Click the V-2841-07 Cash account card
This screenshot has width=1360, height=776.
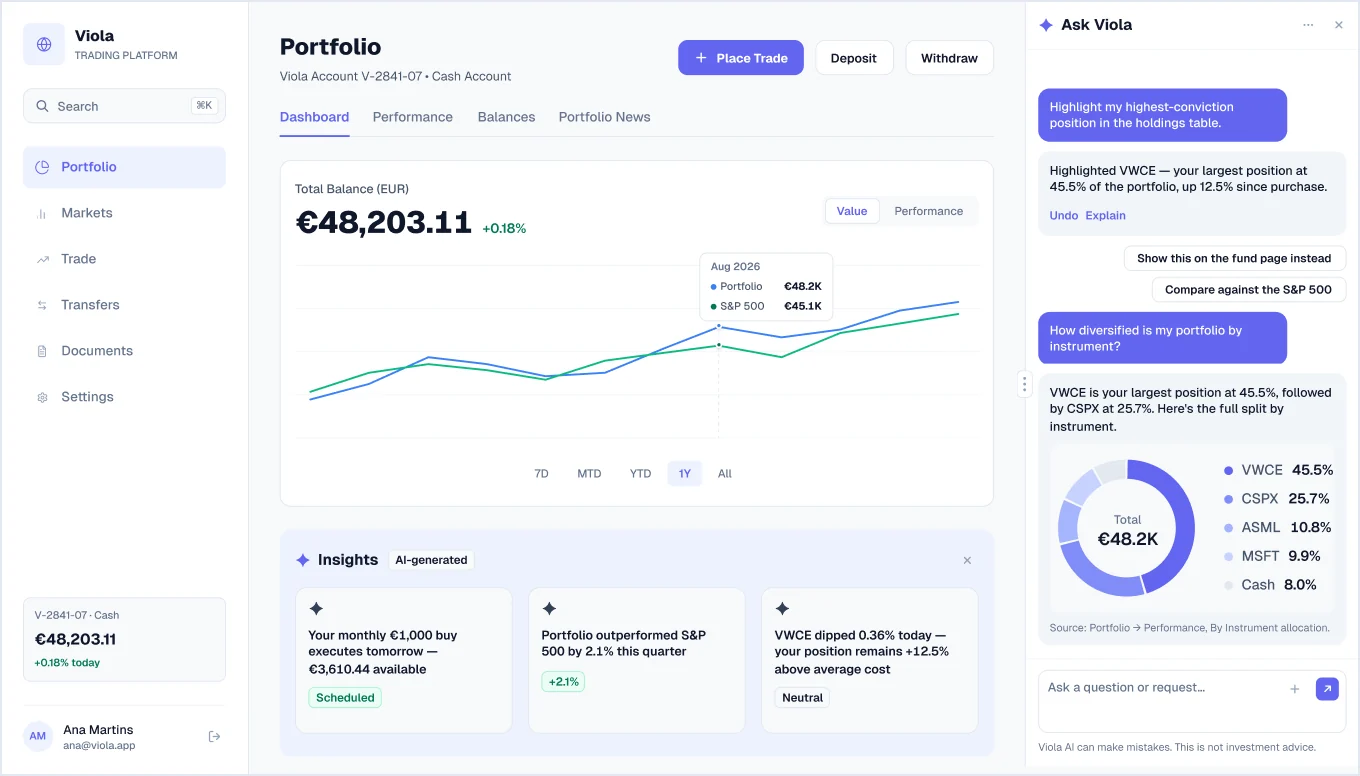pyautogui.click(x=124, y=640)
